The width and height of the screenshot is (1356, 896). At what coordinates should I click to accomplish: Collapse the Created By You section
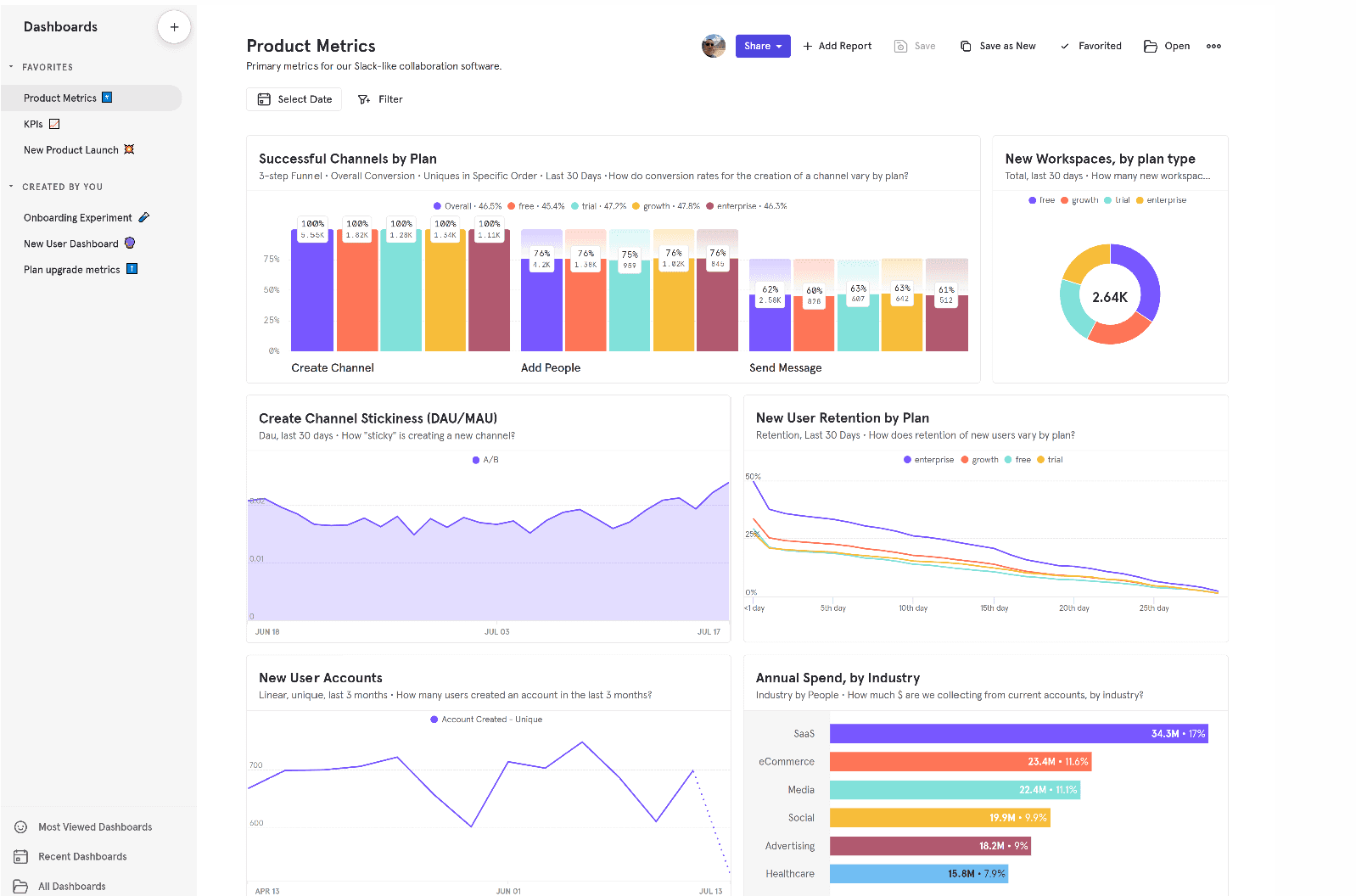coord(11,187)
